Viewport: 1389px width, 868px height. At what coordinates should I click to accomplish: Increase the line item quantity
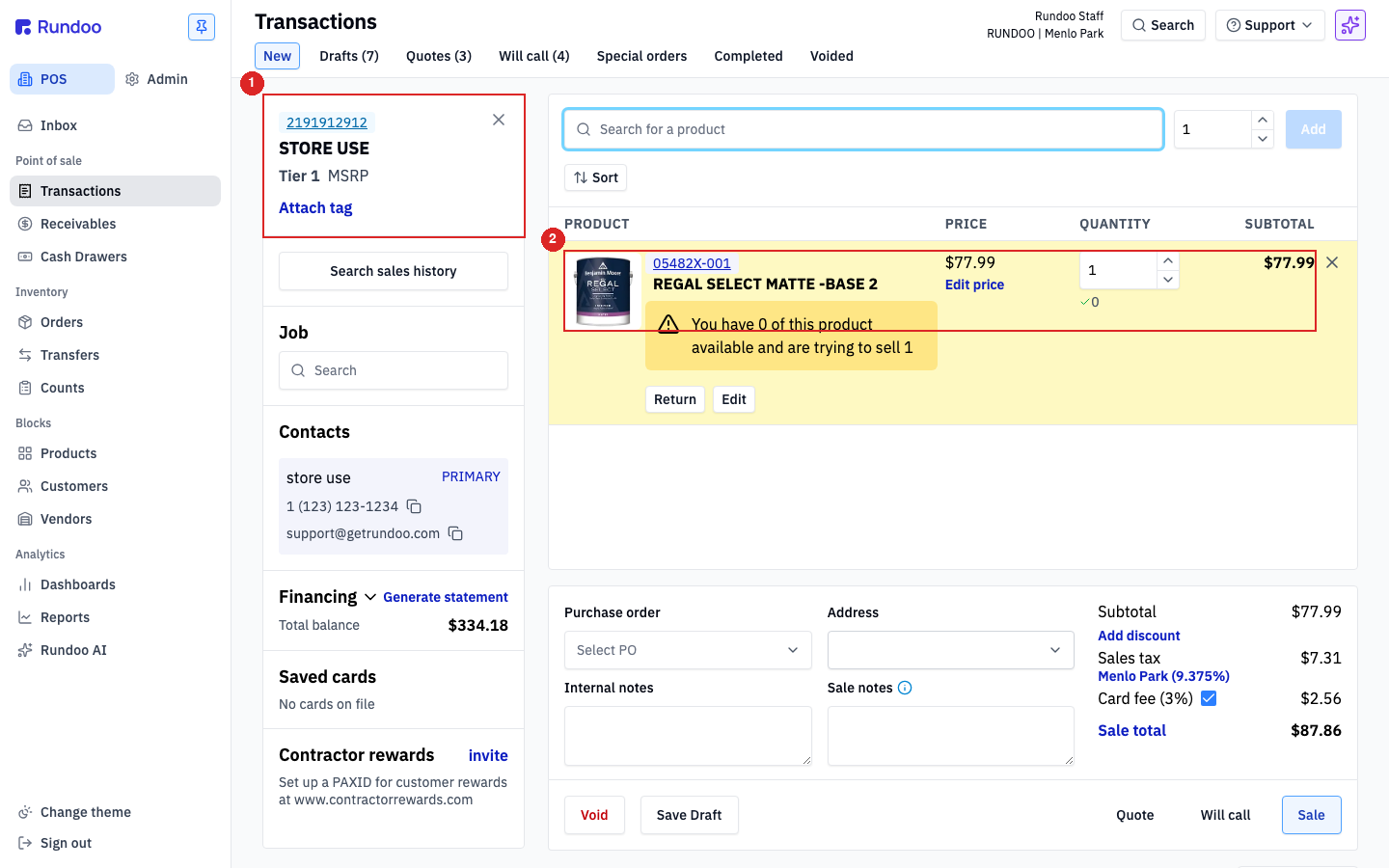tap(1168, 260)
